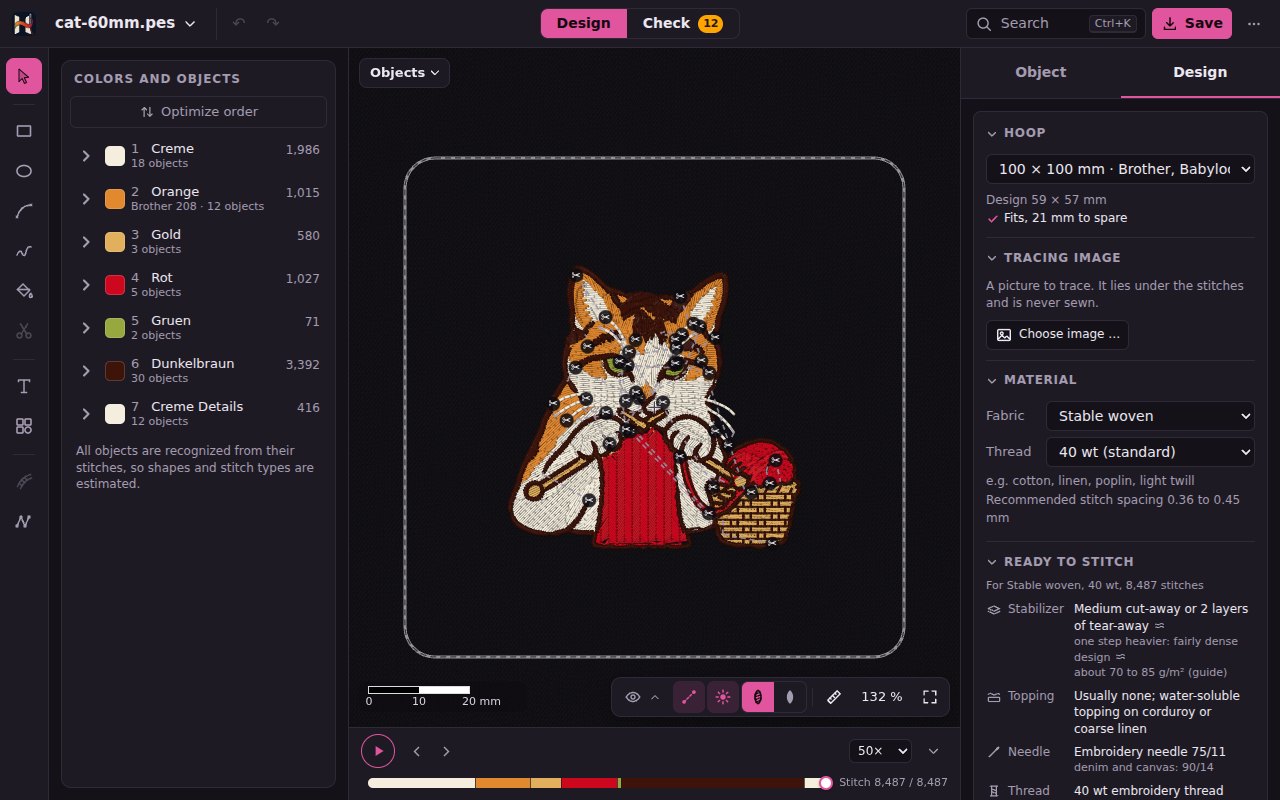The image size is (1280, 800).
Task: Expand the Creme color group
Action: (x=86, y=155)
